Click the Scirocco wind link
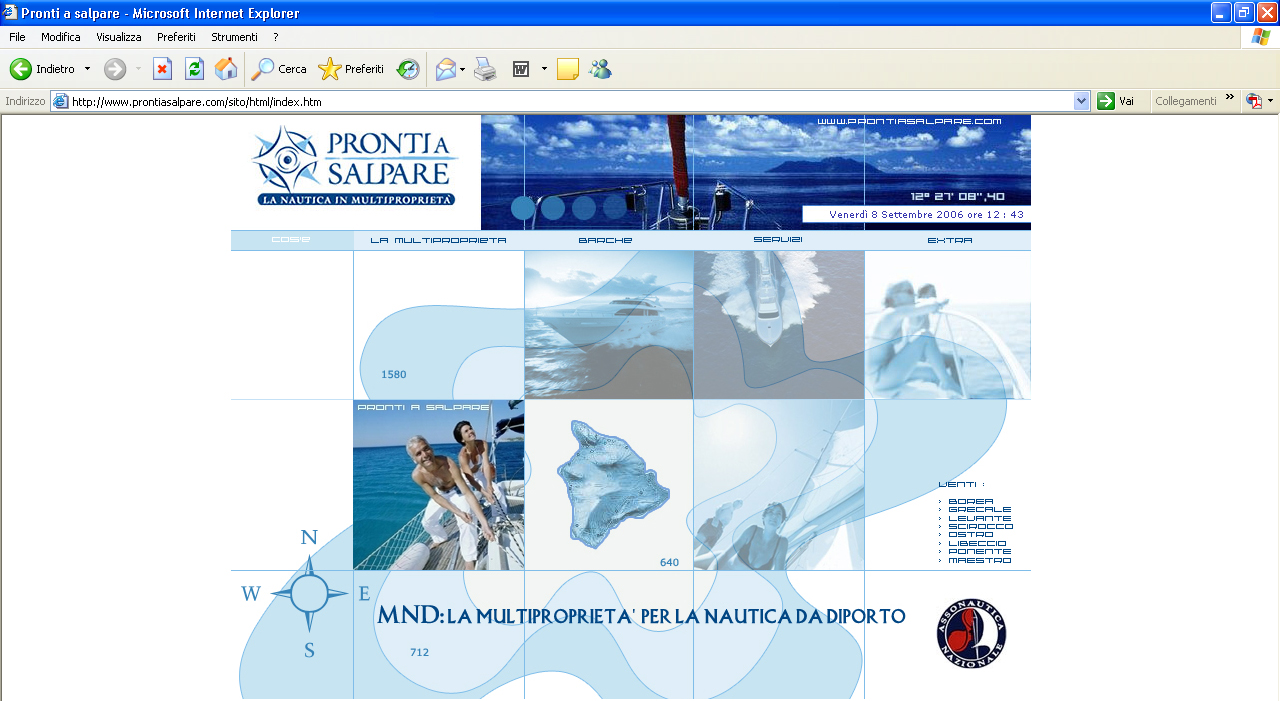The image size is (1280, 701). click(x=980, y=526)
